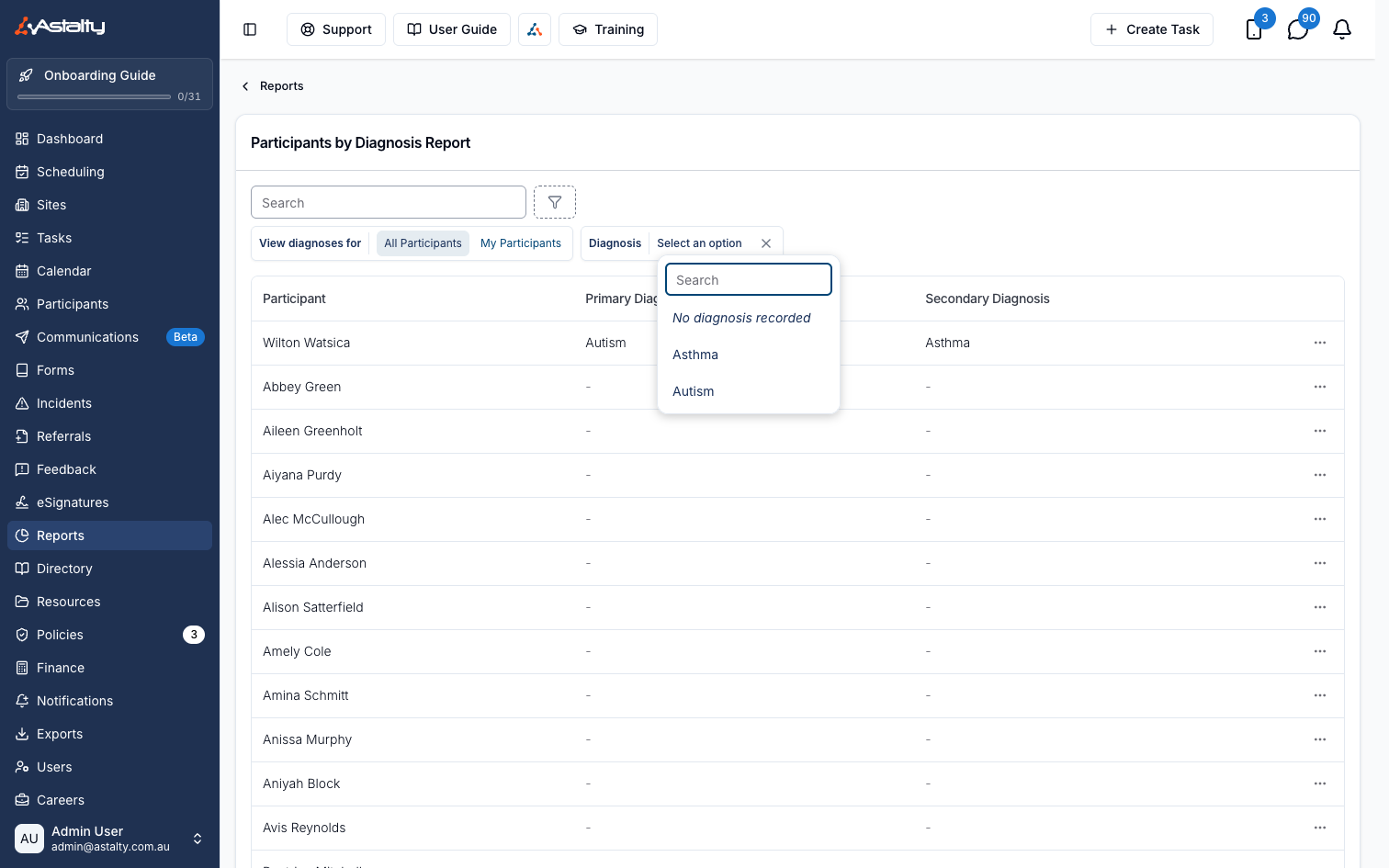This screenshot has height=868, width=1389.
Task: Open row actions for Alison Satterfield
Action: click(1320, 607)
